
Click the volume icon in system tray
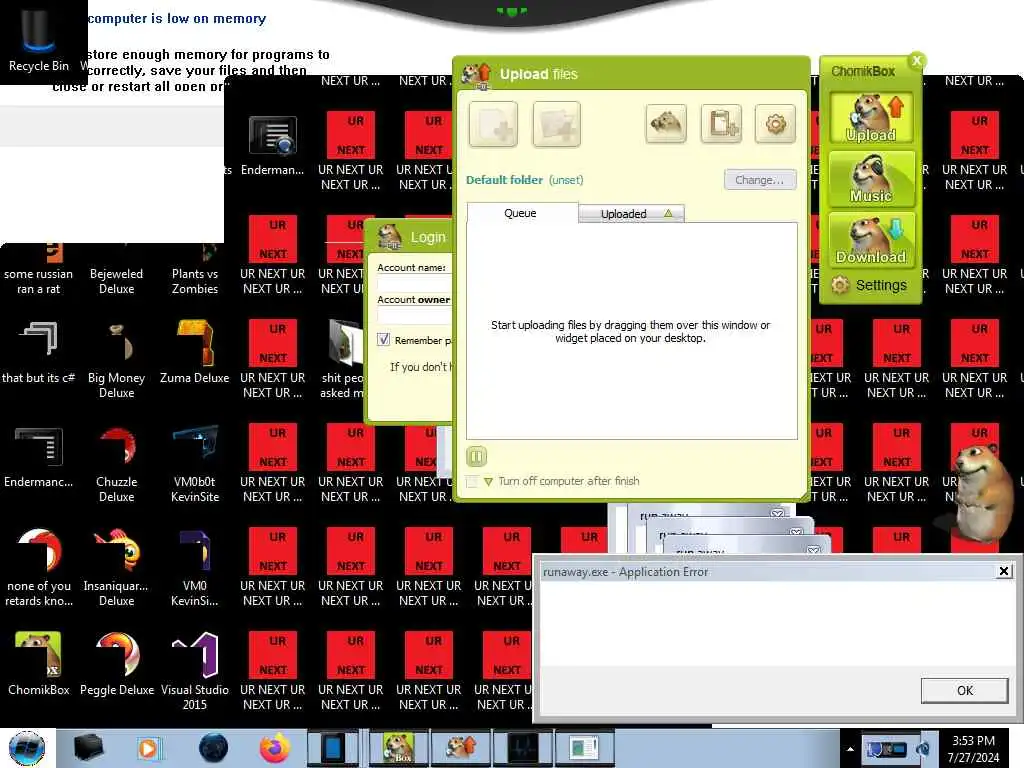923,749
